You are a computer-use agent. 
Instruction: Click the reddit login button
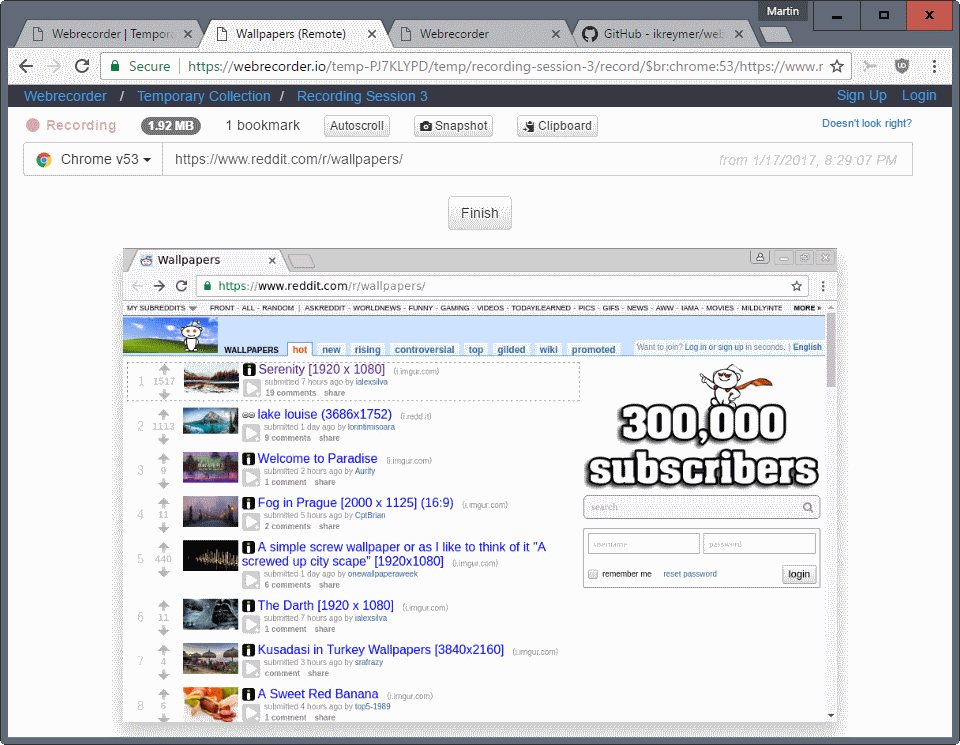tap(798, 574)
